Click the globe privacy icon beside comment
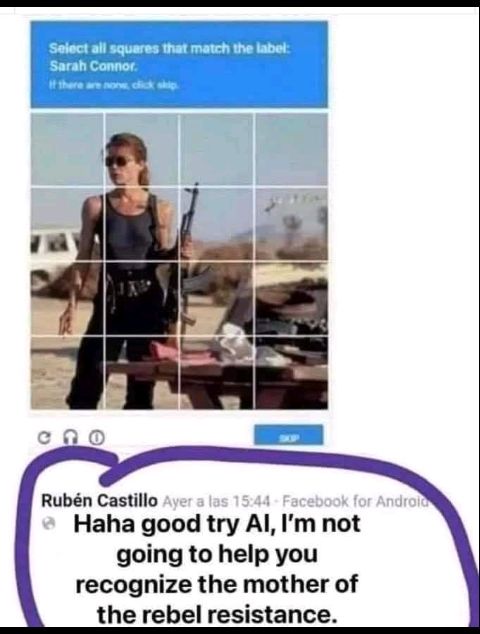 pos(49,524)
